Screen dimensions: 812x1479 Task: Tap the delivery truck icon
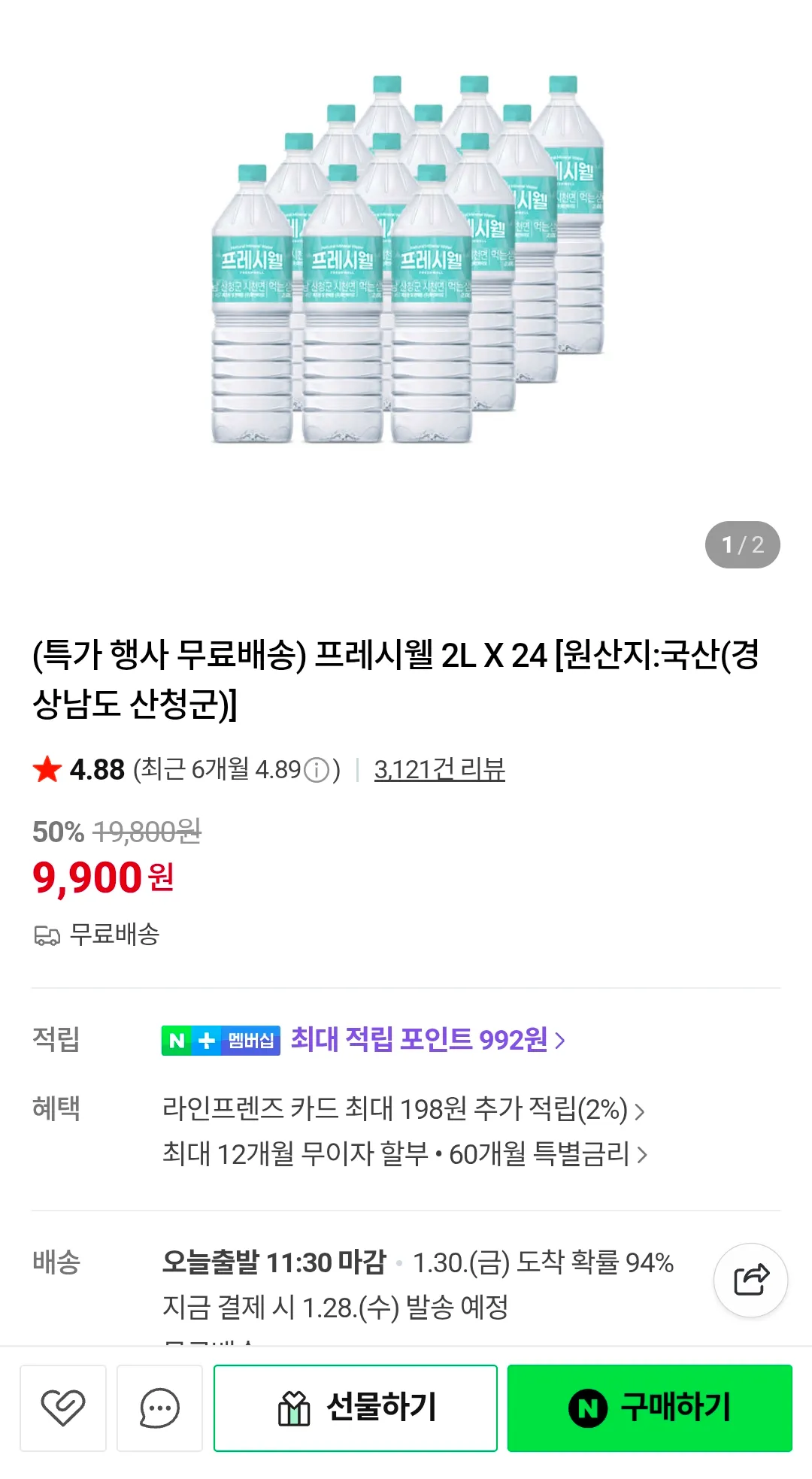tap(47, 935)
